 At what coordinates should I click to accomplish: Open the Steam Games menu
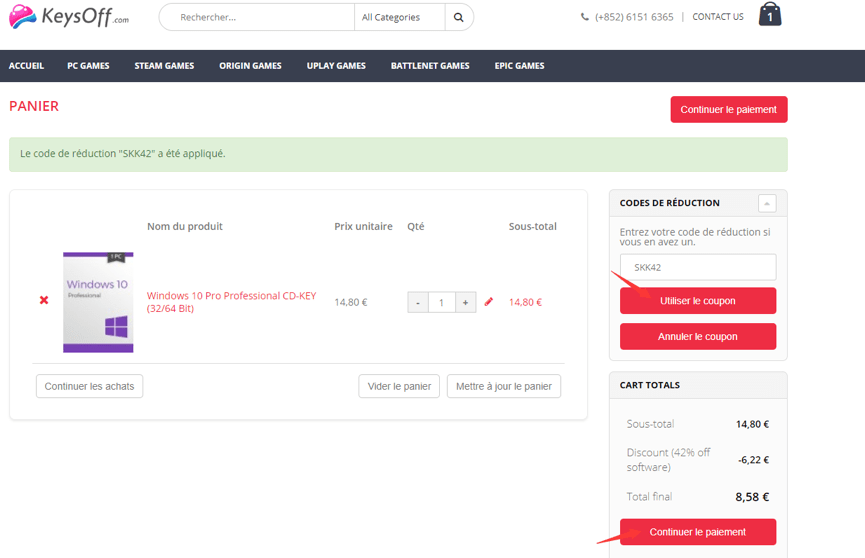[164, 66]
